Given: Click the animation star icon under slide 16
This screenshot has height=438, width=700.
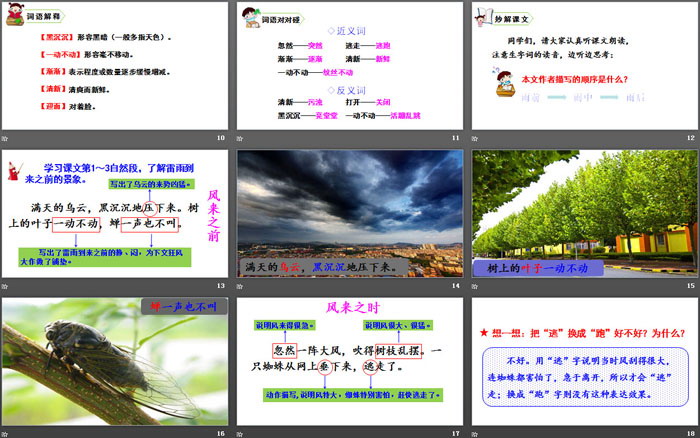Looking at the screenshot, I should click(x=5, y=432).
